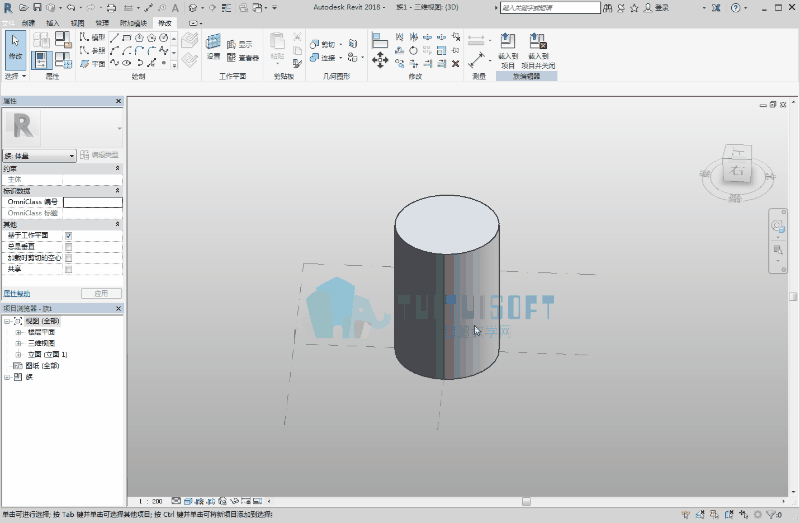Toggle the Always vertical checkbox
The image size is (800, 523).
(x=68, y=247)
